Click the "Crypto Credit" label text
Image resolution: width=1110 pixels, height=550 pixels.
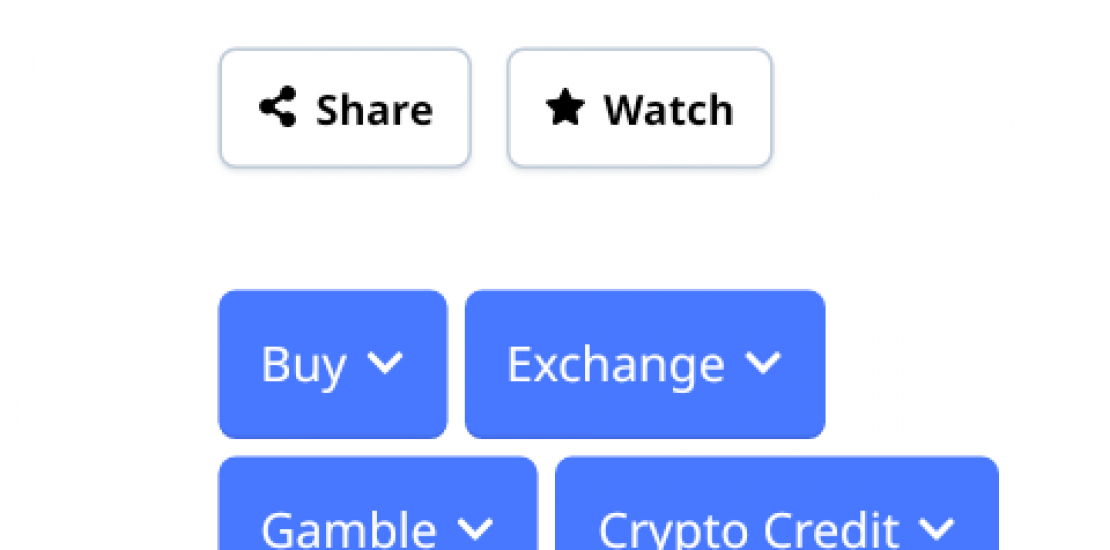749,528
